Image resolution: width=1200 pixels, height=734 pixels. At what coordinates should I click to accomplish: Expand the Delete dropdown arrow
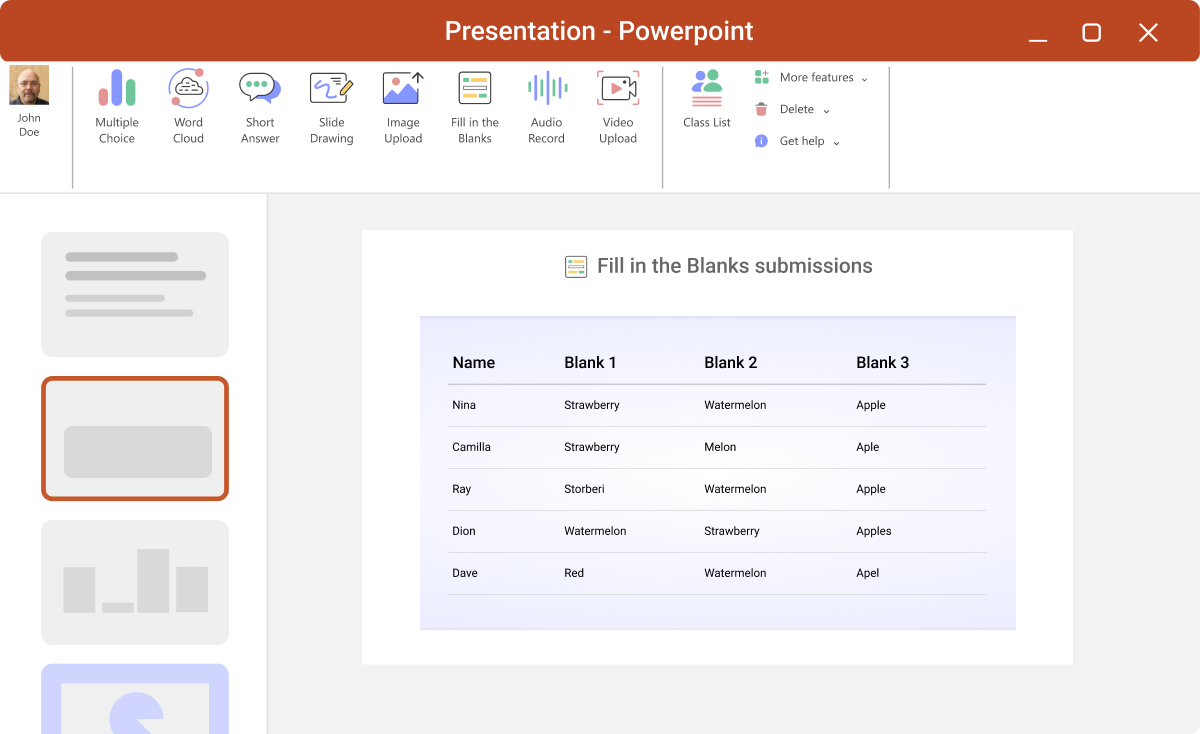(x=826, y=110)
